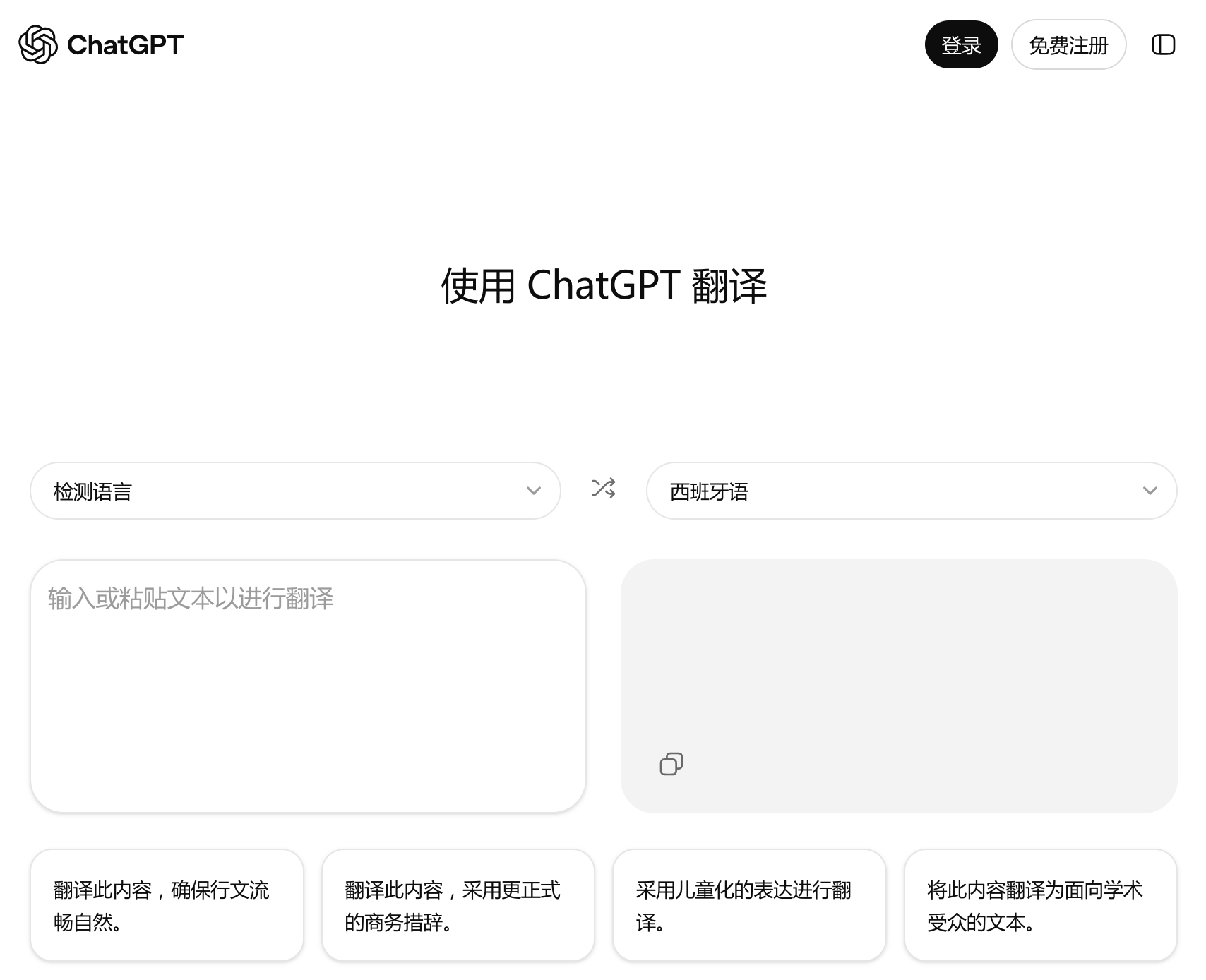Click the gray translation output panel
Image resolution: width=1206 pixels, height=980 pixels.
897,671
